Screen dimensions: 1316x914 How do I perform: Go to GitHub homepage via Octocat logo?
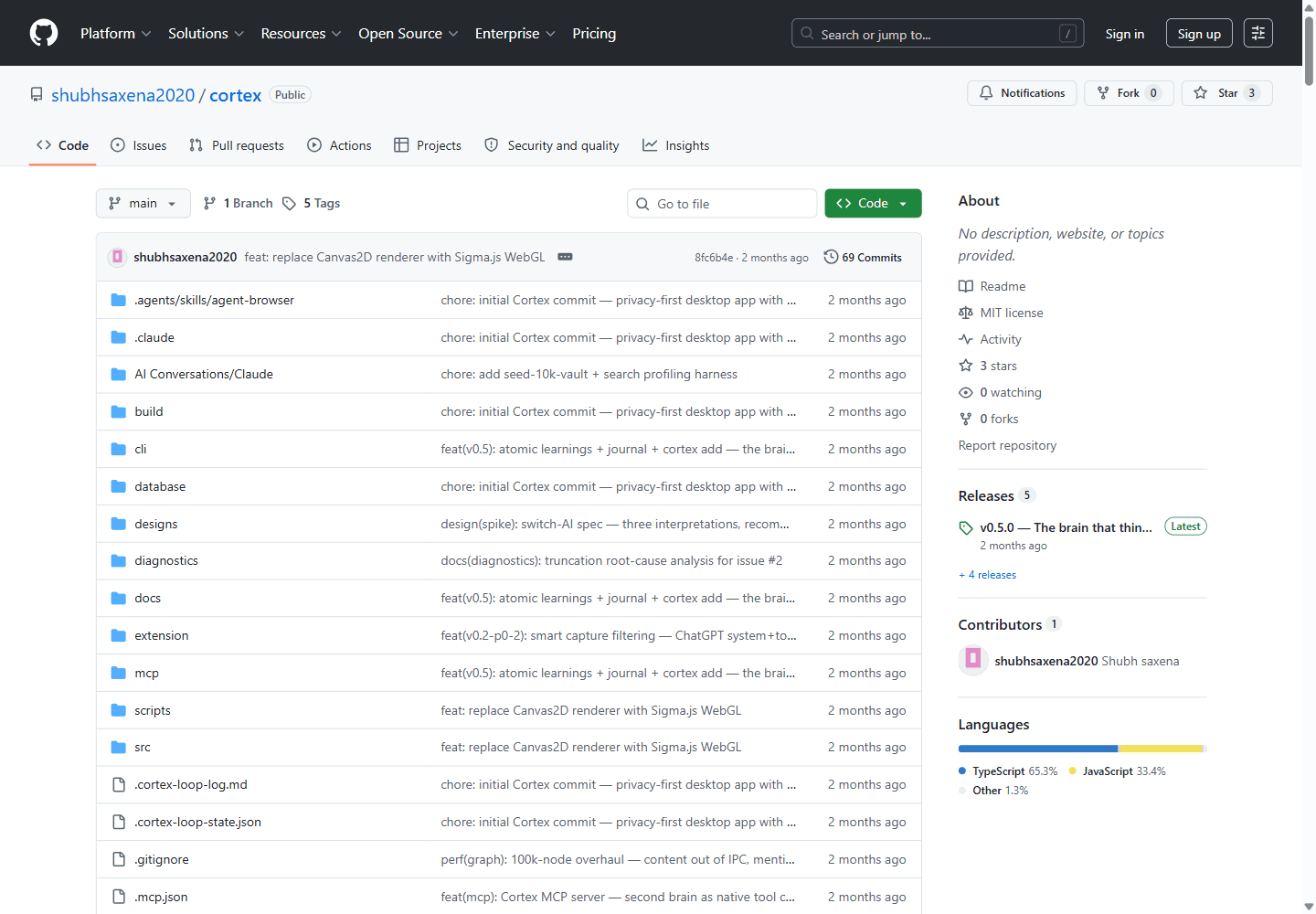pyautogui.click(x=44, y=33)
